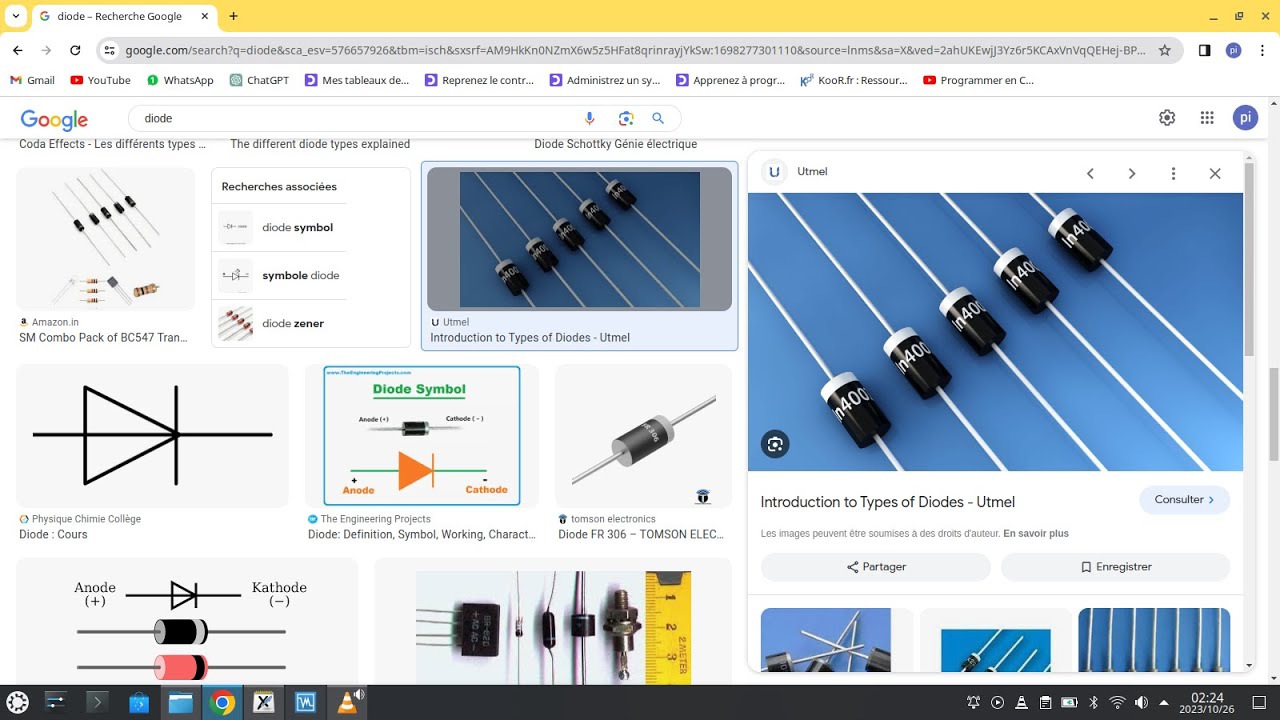Open three-dot menu in preview panel
The image size is (1280, 720).
[x=1173, y=173]
